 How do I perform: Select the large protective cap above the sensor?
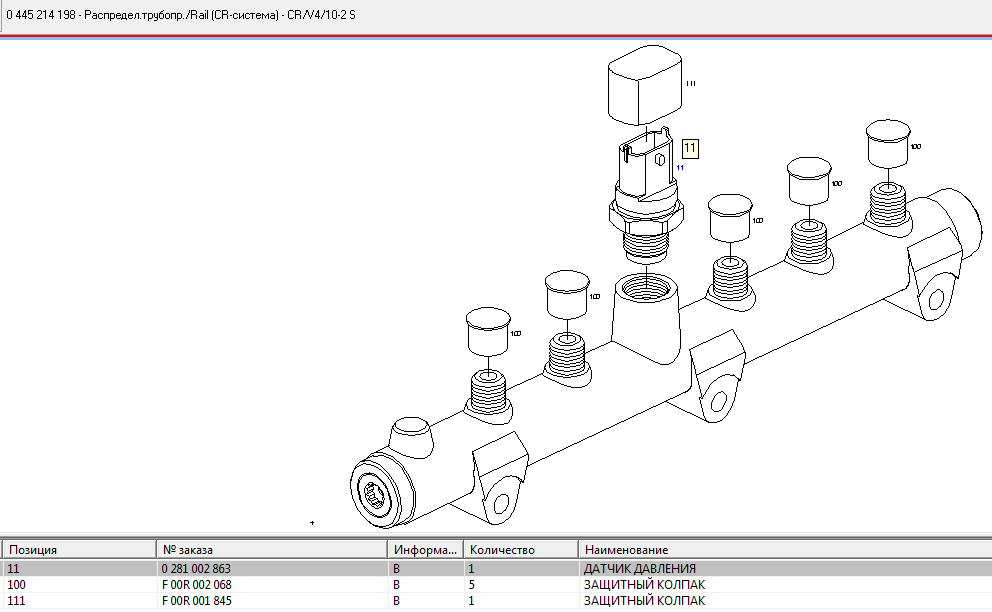tap(644, 88)
